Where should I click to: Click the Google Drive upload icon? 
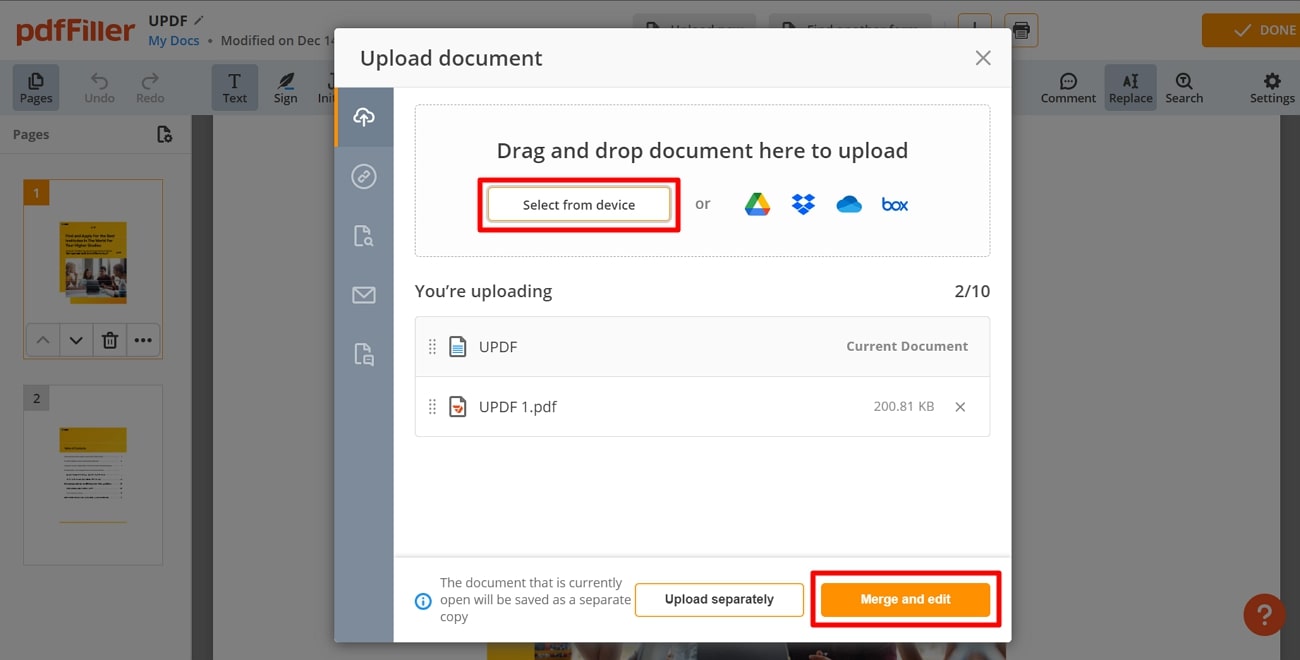(757, 203)
